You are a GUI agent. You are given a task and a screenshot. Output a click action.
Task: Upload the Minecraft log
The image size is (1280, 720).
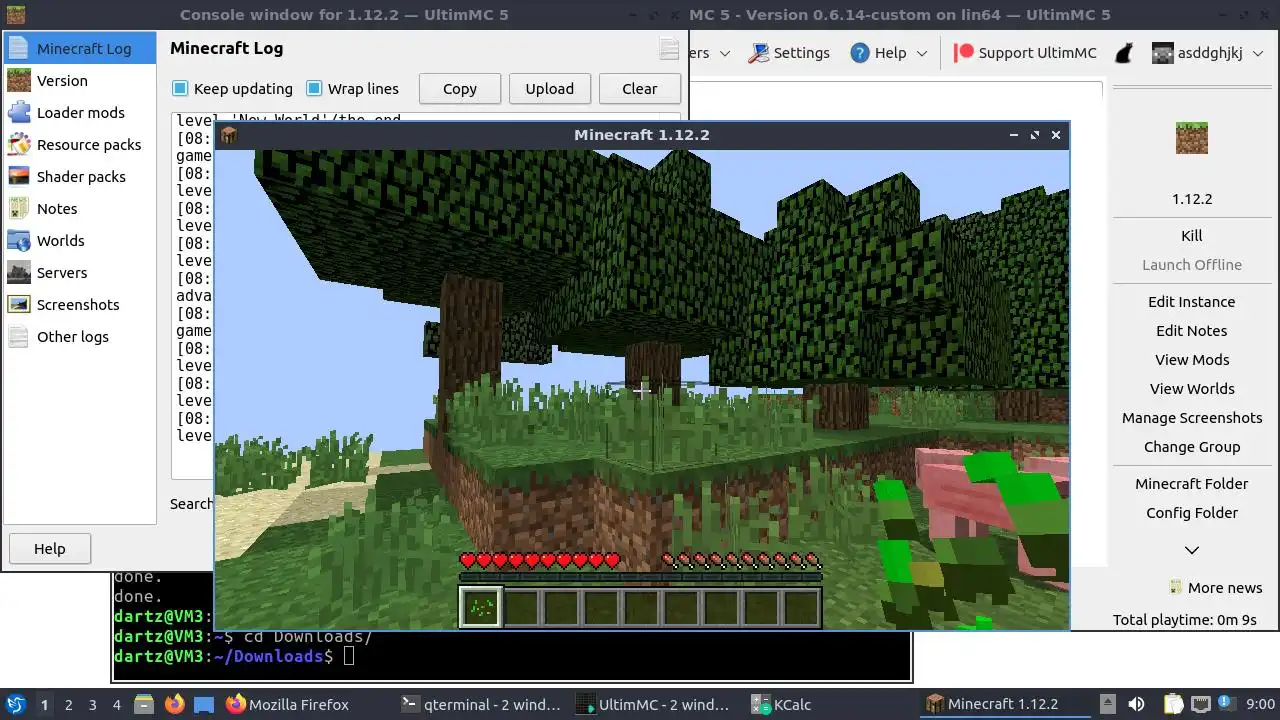click(x=550, y=88)
